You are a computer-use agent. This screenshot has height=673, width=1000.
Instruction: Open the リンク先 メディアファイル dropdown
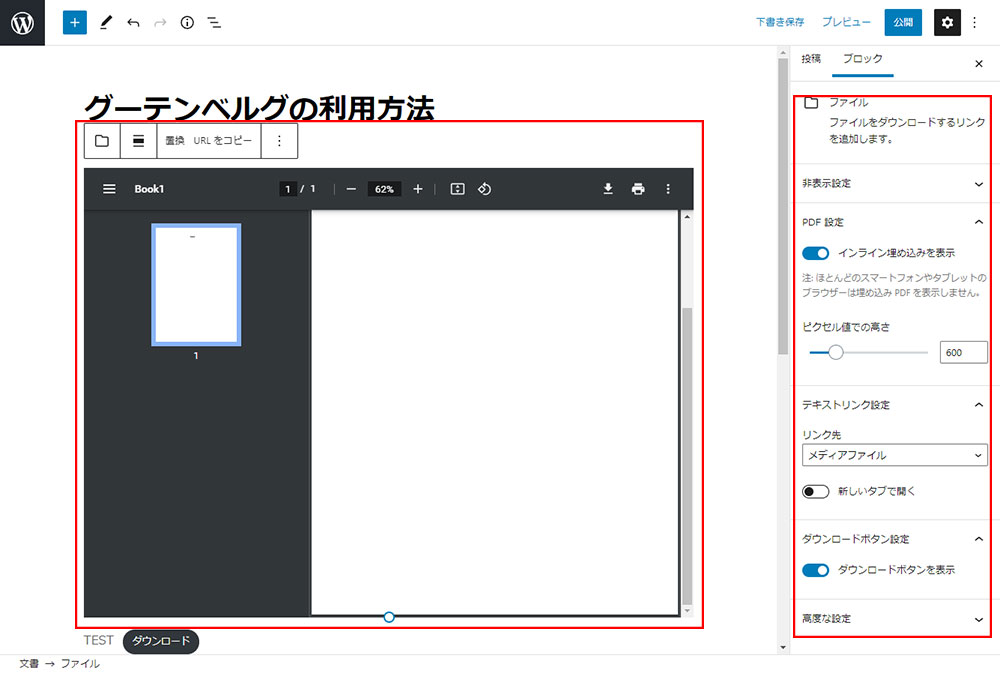(894, 455)
